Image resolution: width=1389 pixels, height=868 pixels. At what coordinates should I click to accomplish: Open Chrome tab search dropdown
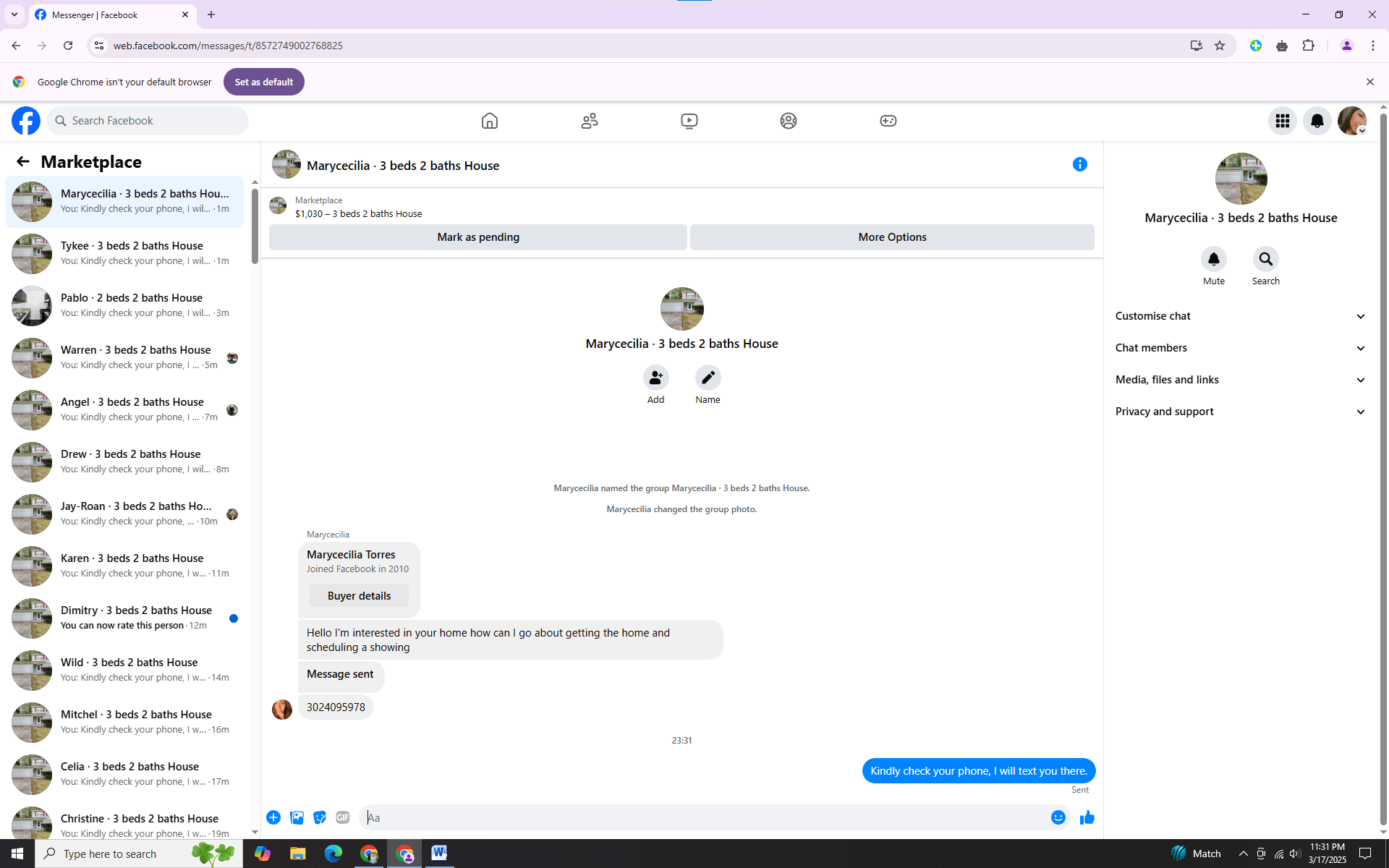tap(14, 14)
